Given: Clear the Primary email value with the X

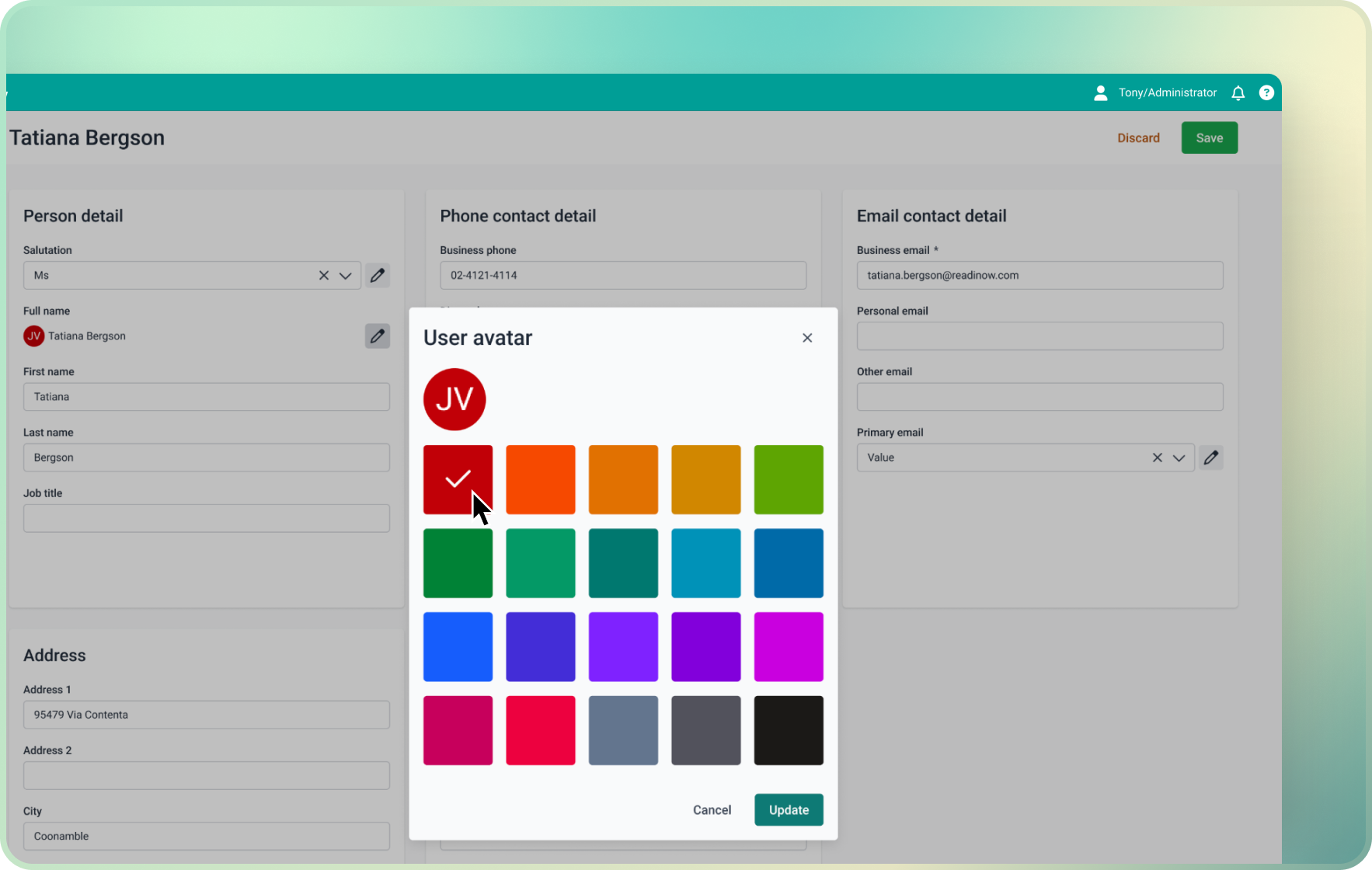Looking at the screenshot, I should [x=1157, y=458].
